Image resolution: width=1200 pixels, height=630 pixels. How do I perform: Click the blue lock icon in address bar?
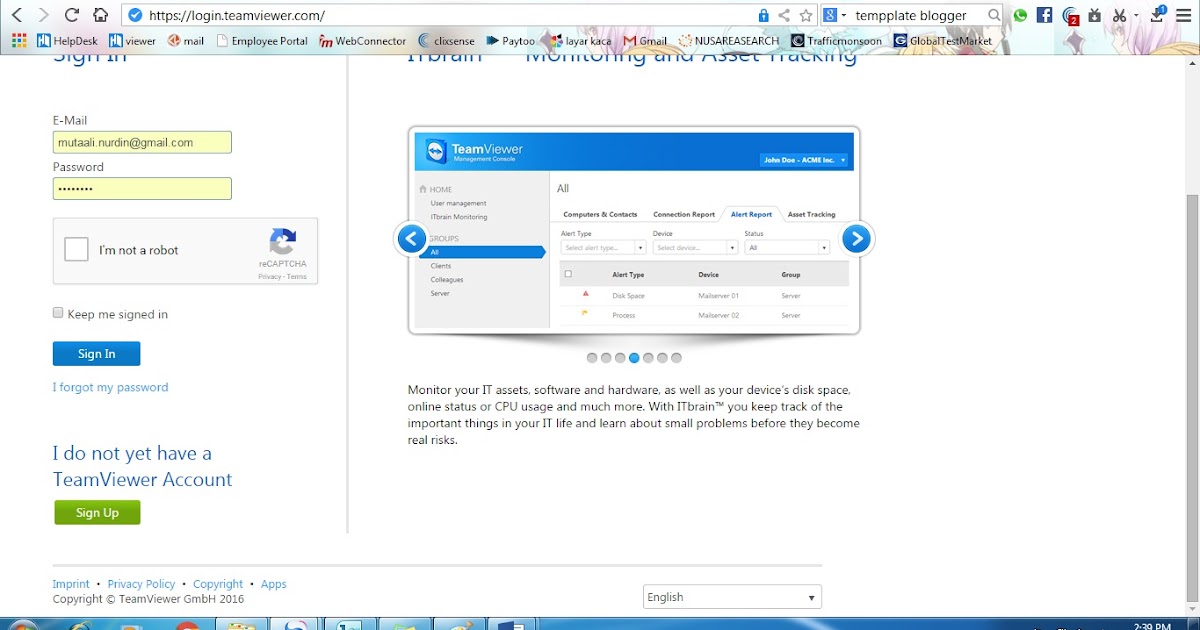763,15
